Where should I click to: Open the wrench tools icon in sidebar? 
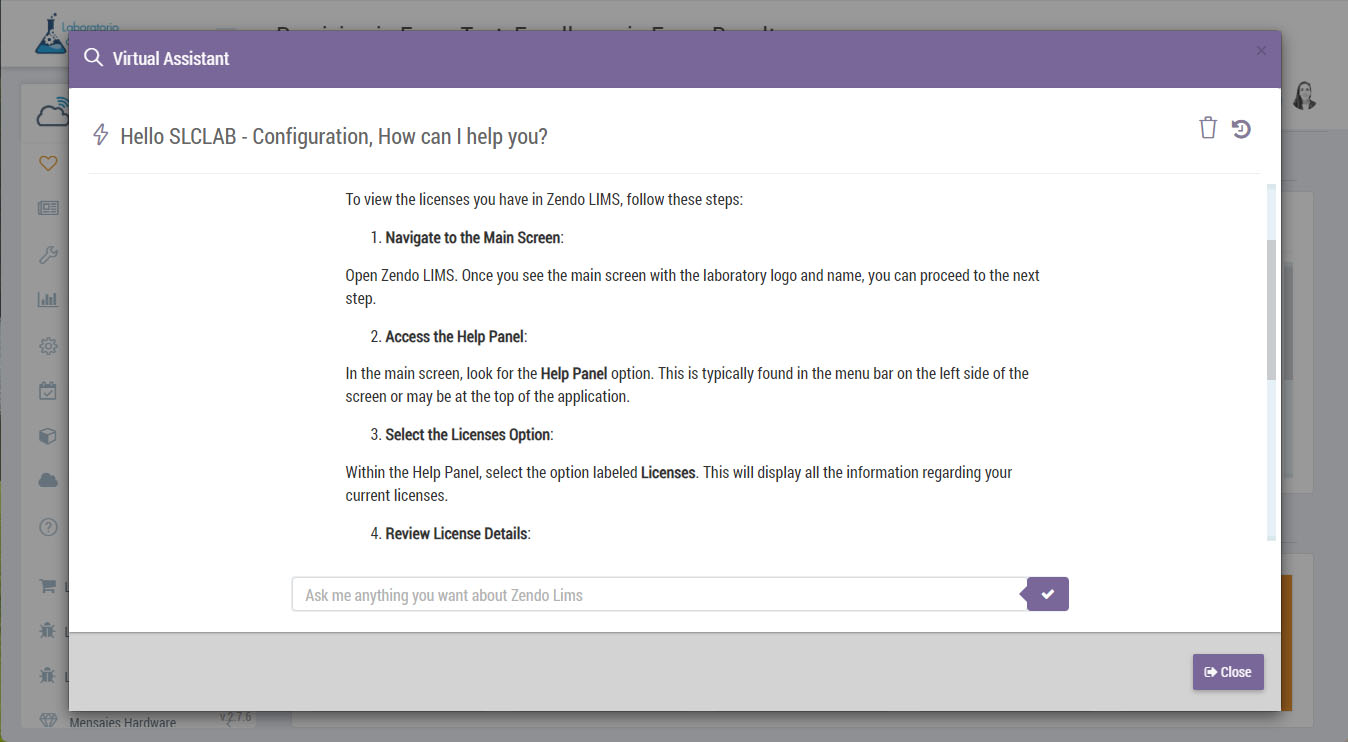pos(48,254)
